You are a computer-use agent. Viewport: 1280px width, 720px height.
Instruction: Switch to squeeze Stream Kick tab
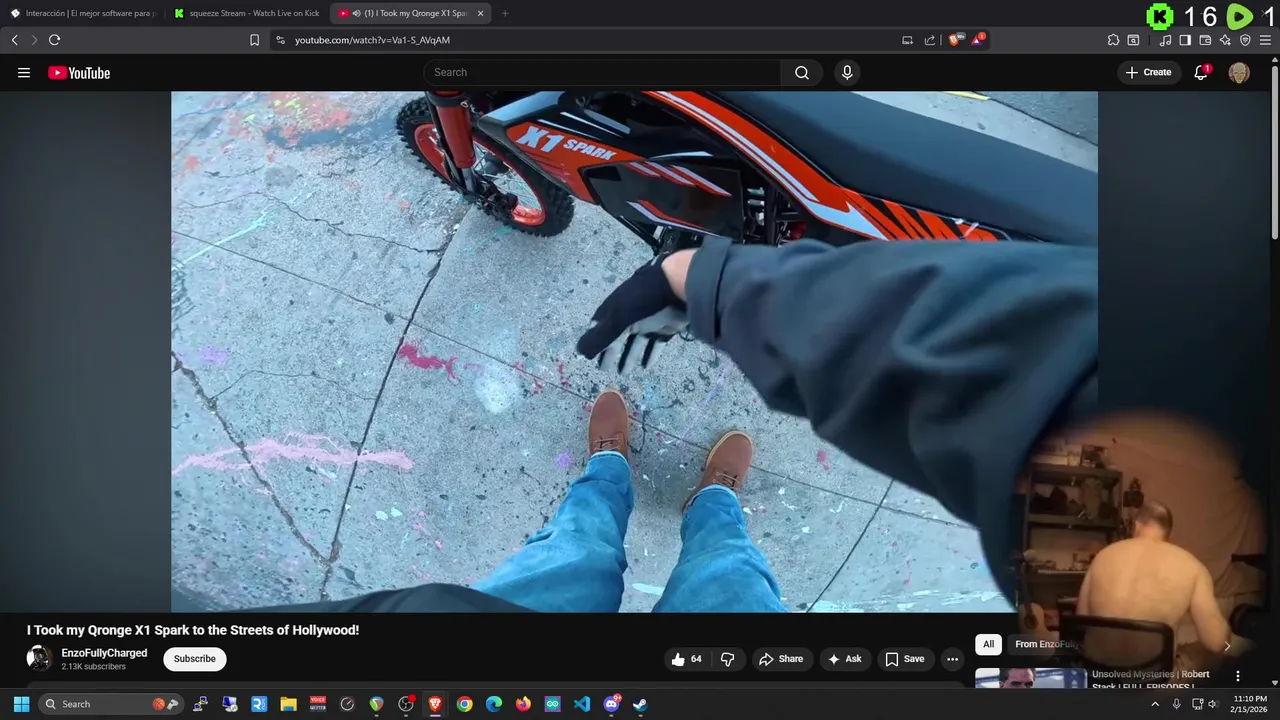[247, 13]
